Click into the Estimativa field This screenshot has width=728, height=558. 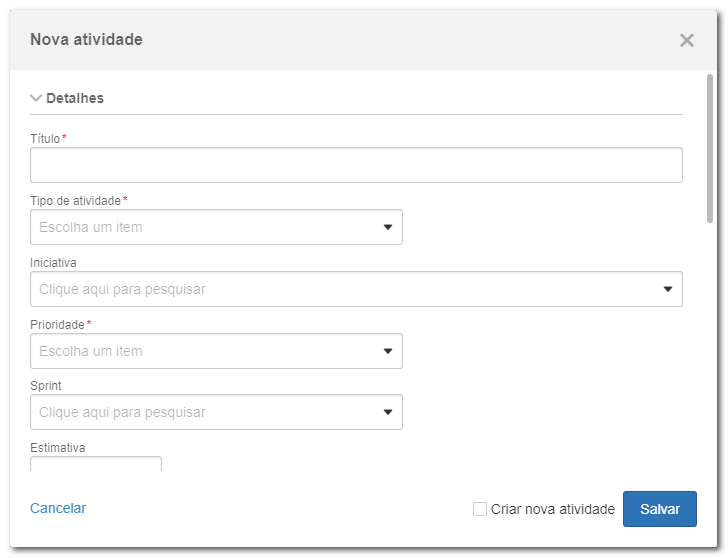pos(96,464)
